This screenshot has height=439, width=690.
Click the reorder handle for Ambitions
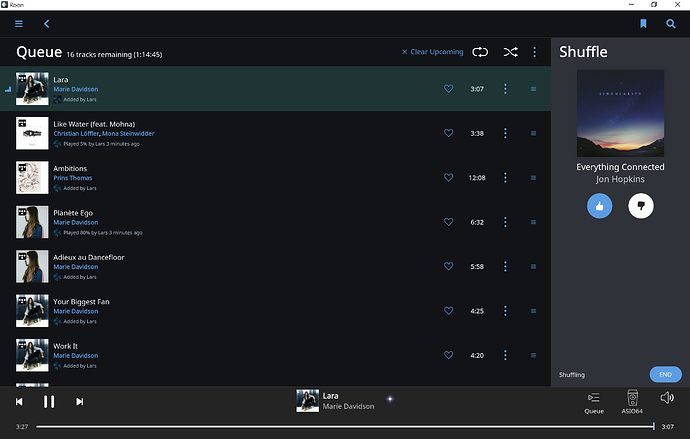[x=533, y=177]
